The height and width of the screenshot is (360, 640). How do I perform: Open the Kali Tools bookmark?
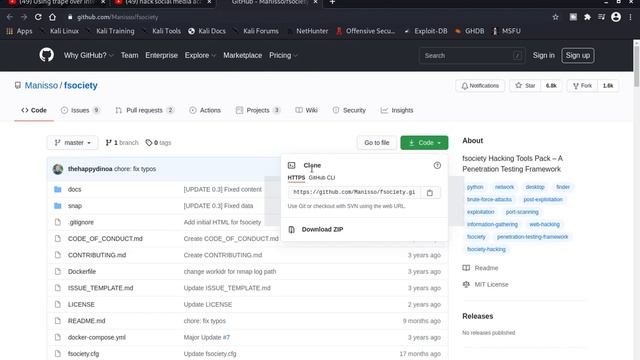(162, 31)
